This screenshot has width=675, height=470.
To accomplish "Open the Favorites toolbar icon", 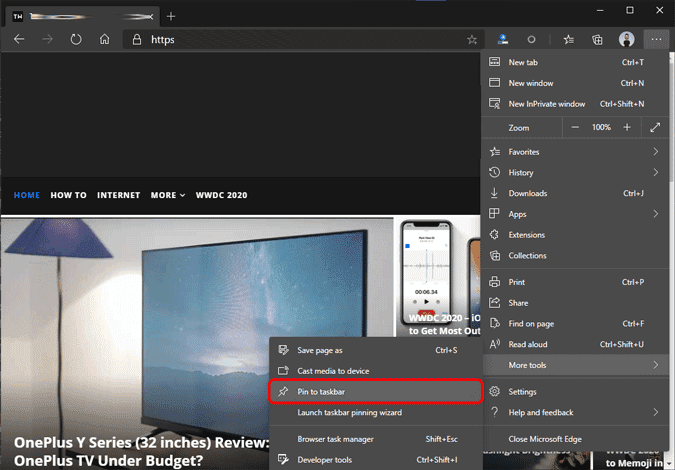I will tap(569, 40).
